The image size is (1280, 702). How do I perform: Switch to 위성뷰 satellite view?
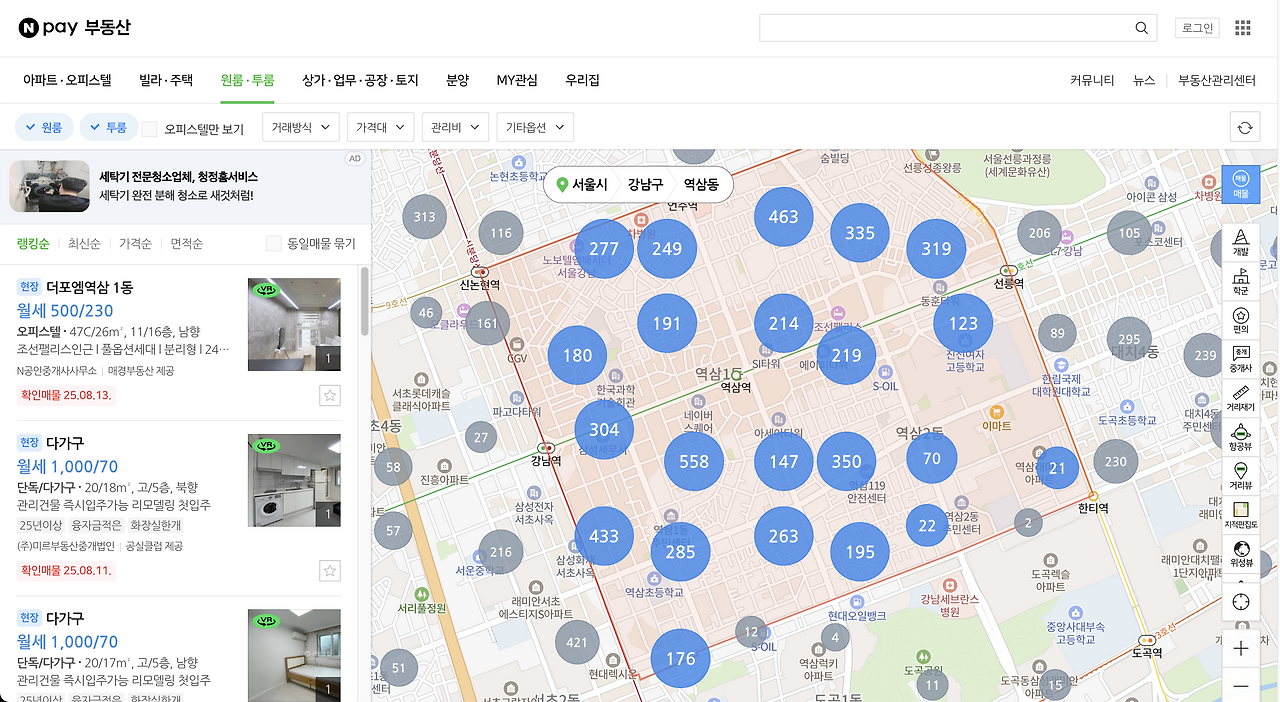click(1241, 555)
